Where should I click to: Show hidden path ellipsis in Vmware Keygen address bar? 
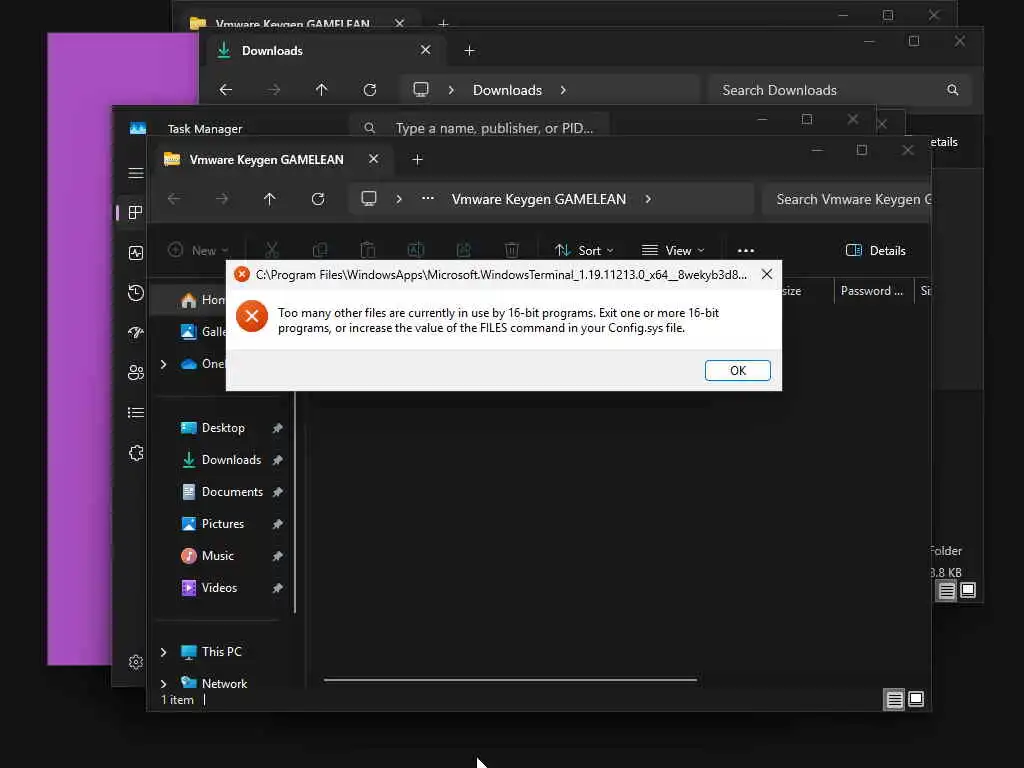[x=428, y=199]
